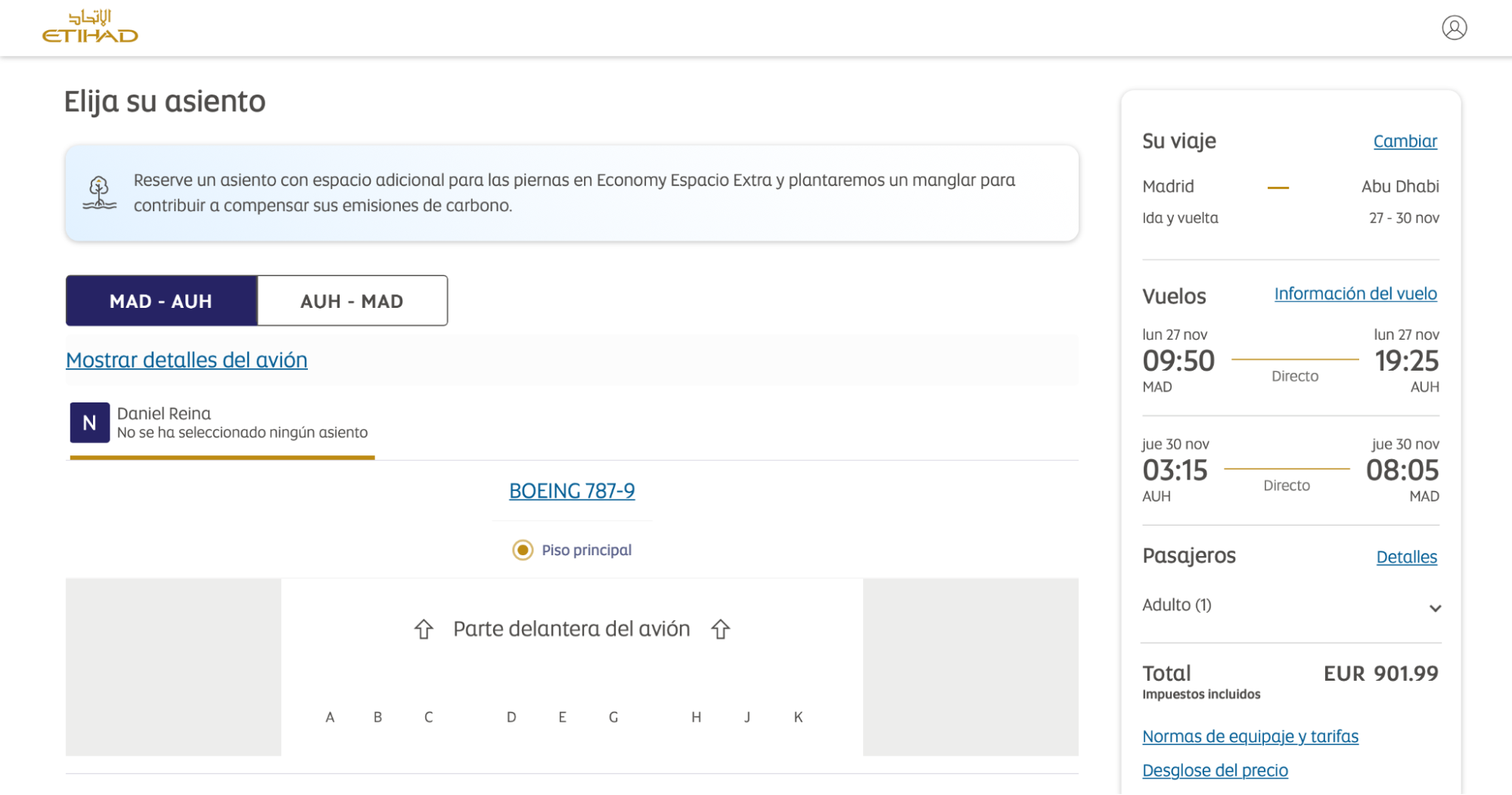Click the Etihad logo
1512x795 pixels.
pyautogui.click(x=90, y=26)
